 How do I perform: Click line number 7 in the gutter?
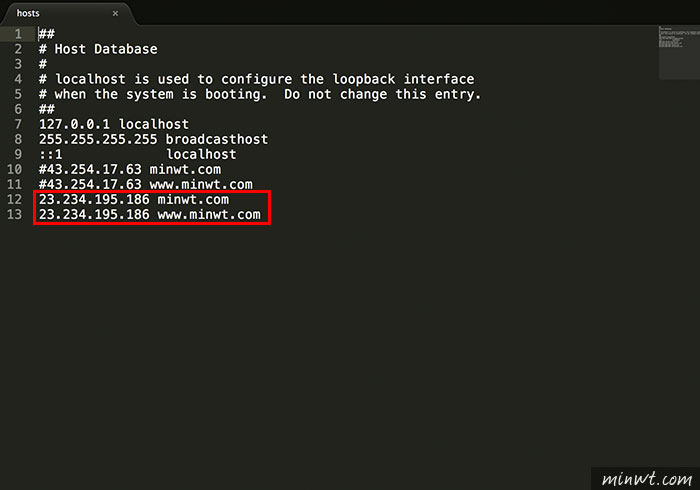(18, 124)
